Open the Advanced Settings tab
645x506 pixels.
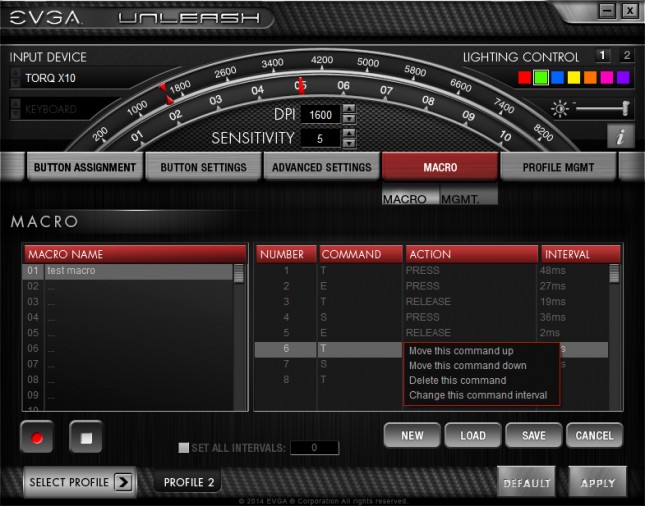pyautogui.click(x=321, y=167)
